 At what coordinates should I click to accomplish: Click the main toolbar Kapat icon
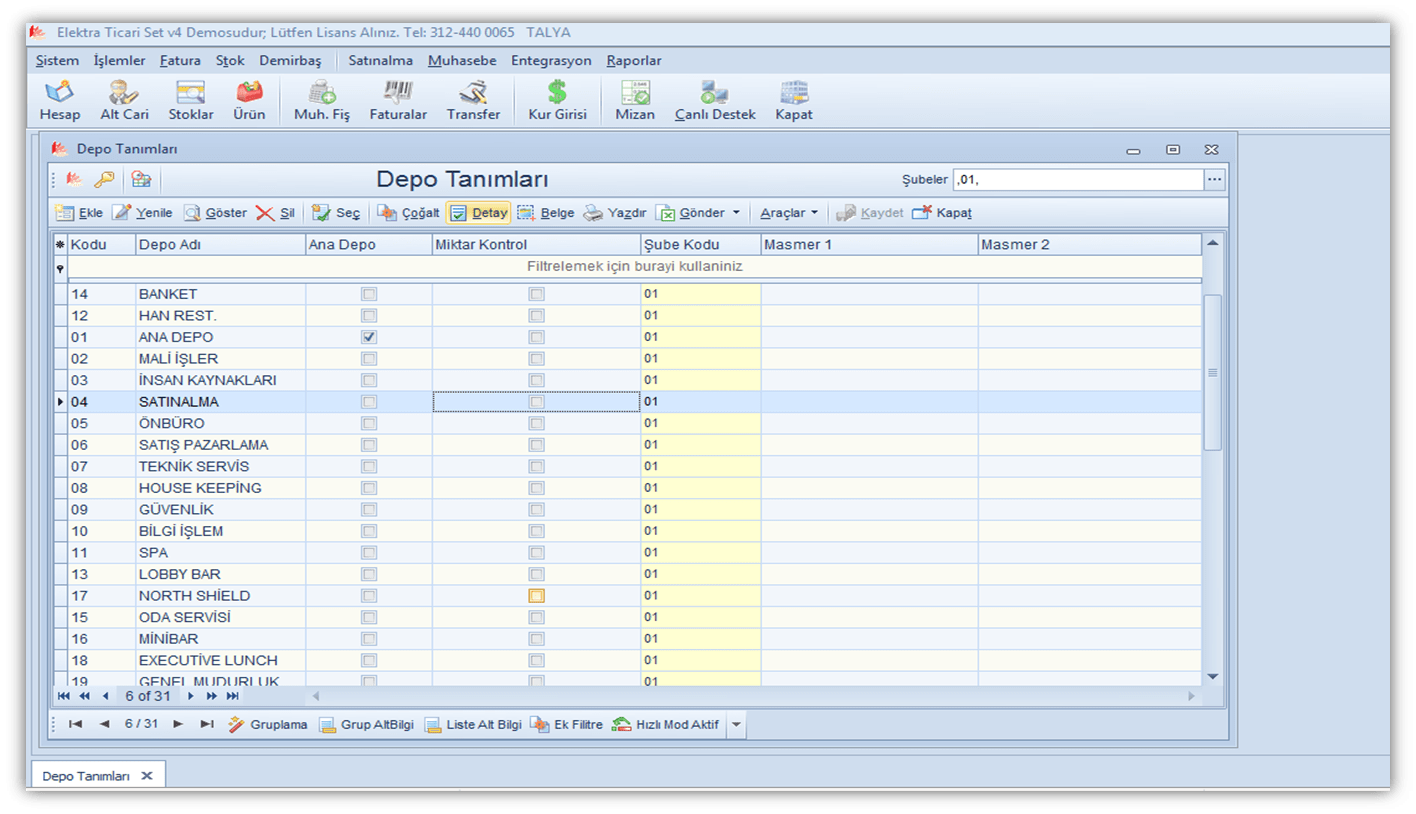pos(794,101)
